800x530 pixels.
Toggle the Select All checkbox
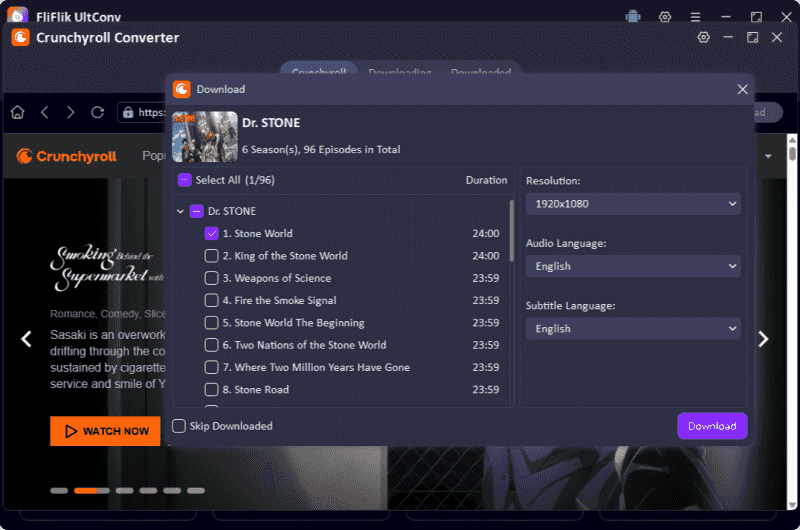coord(184,180)
